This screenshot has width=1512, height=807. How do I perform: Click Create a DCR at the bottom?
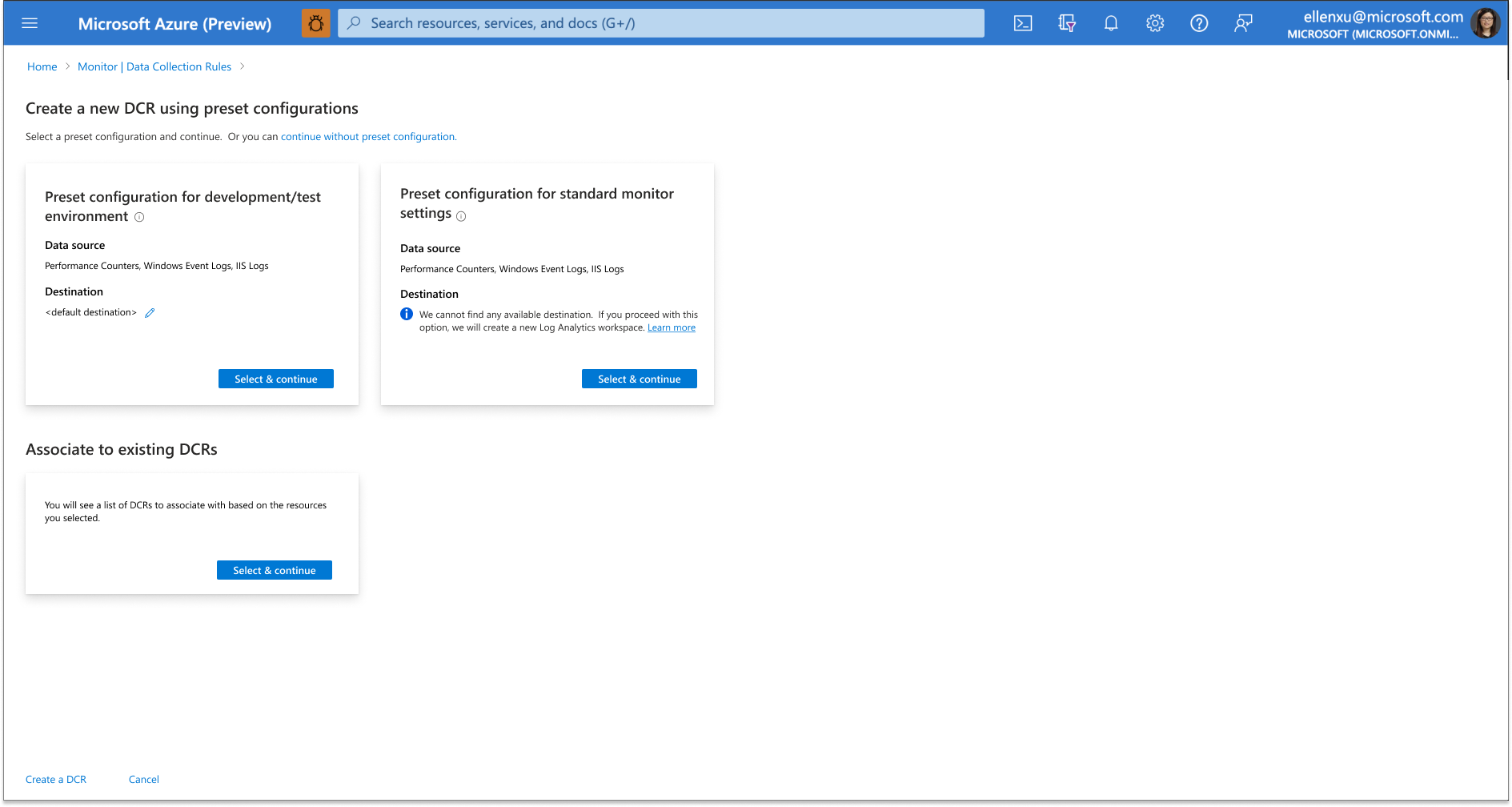point(56,779)
